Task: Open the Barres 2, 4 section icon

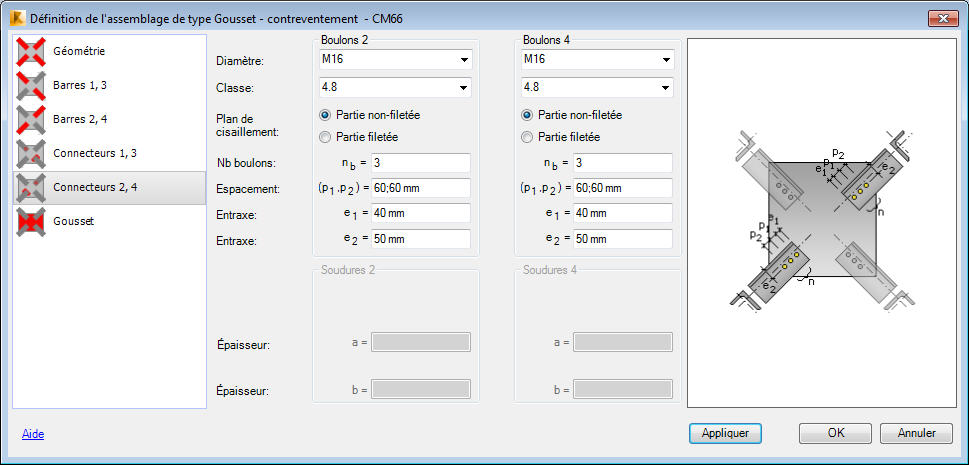Action: click(31, 119)
